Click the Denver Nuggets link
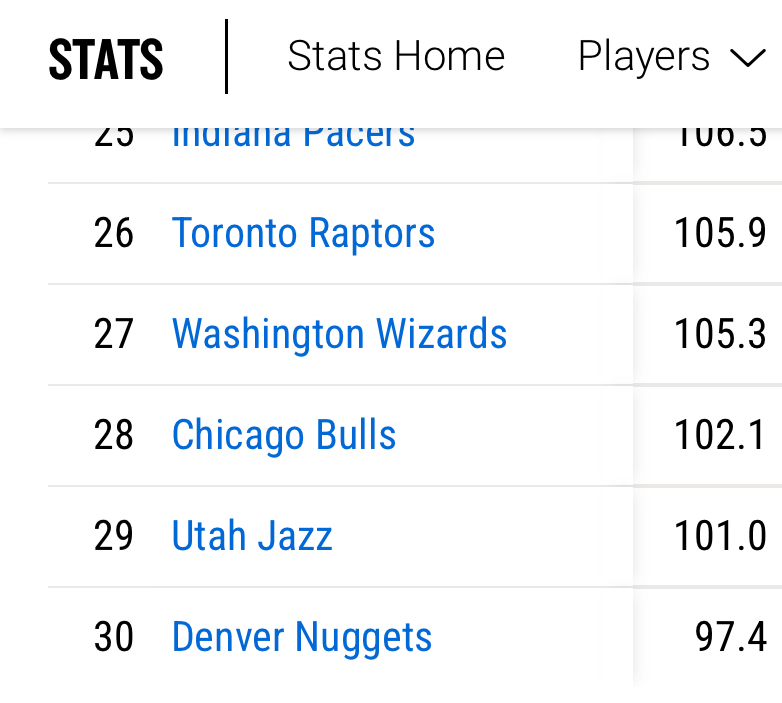Image resolution: width=782 pixels, height=703 pixels. 302,637
